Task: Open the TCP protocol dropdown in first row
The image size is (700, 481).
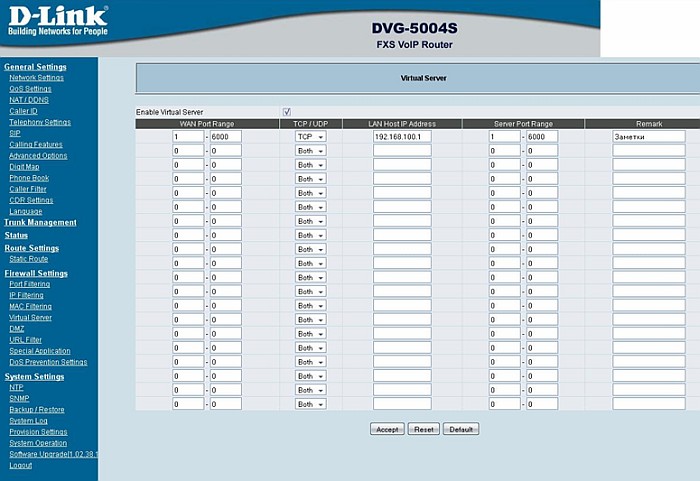Action: click(310, 136)
